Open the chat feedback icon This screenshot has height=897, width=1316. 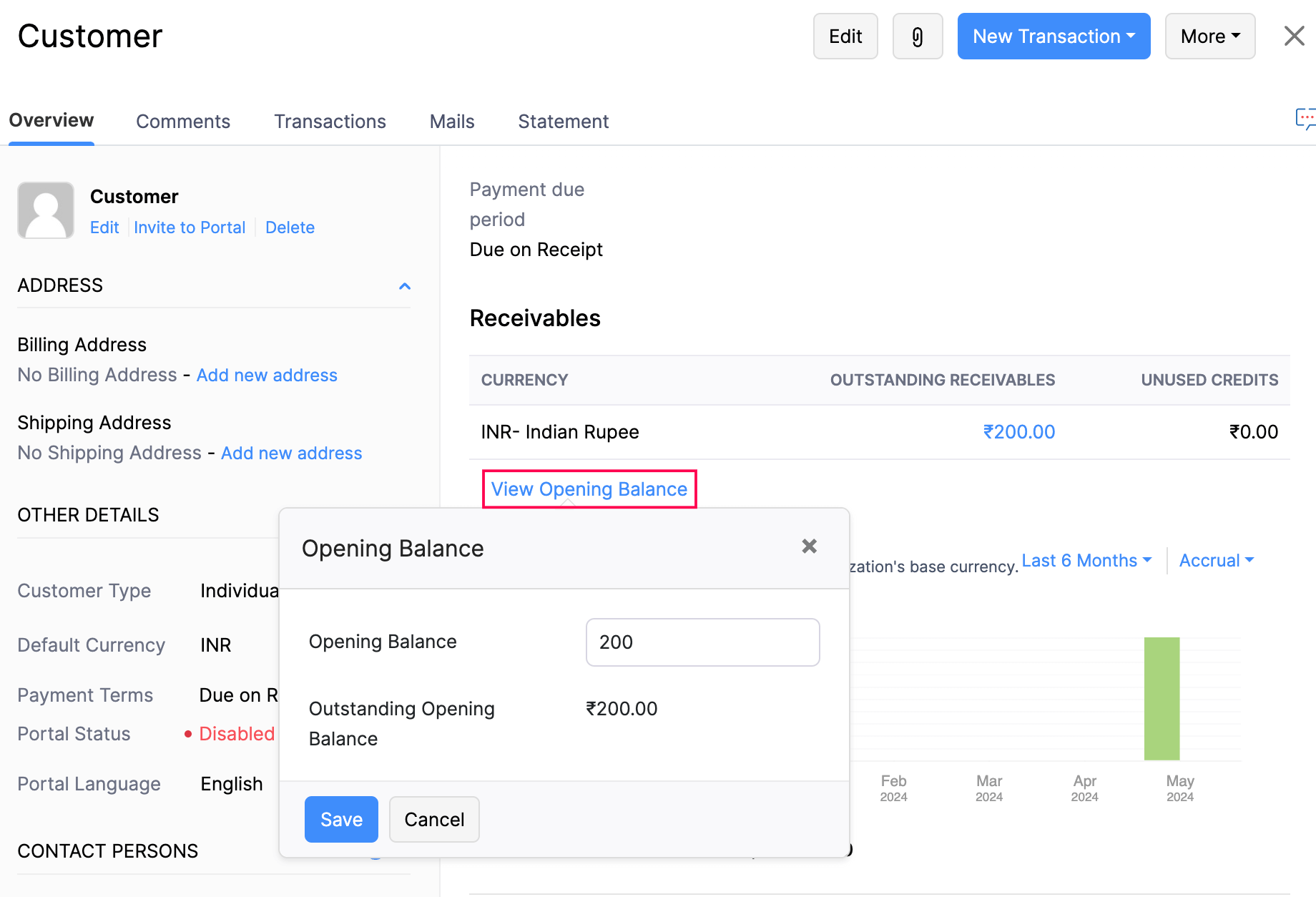click(1305, 119)
